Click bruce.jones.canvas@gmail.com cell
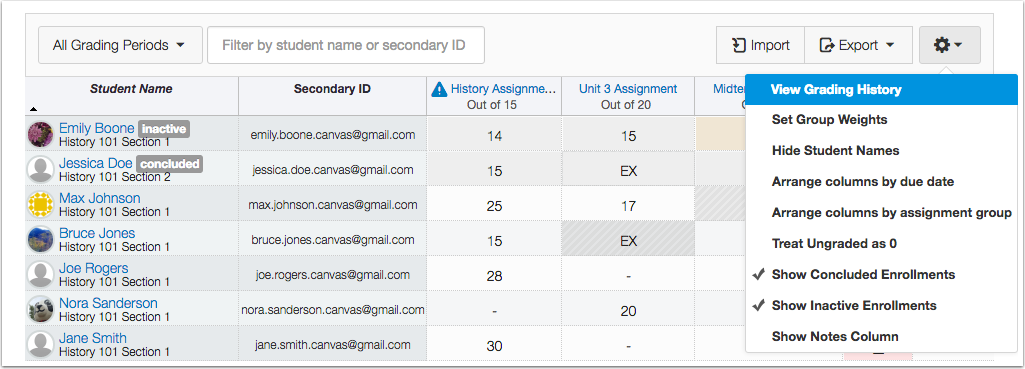The image size is (1025, 369). (333, 239)
